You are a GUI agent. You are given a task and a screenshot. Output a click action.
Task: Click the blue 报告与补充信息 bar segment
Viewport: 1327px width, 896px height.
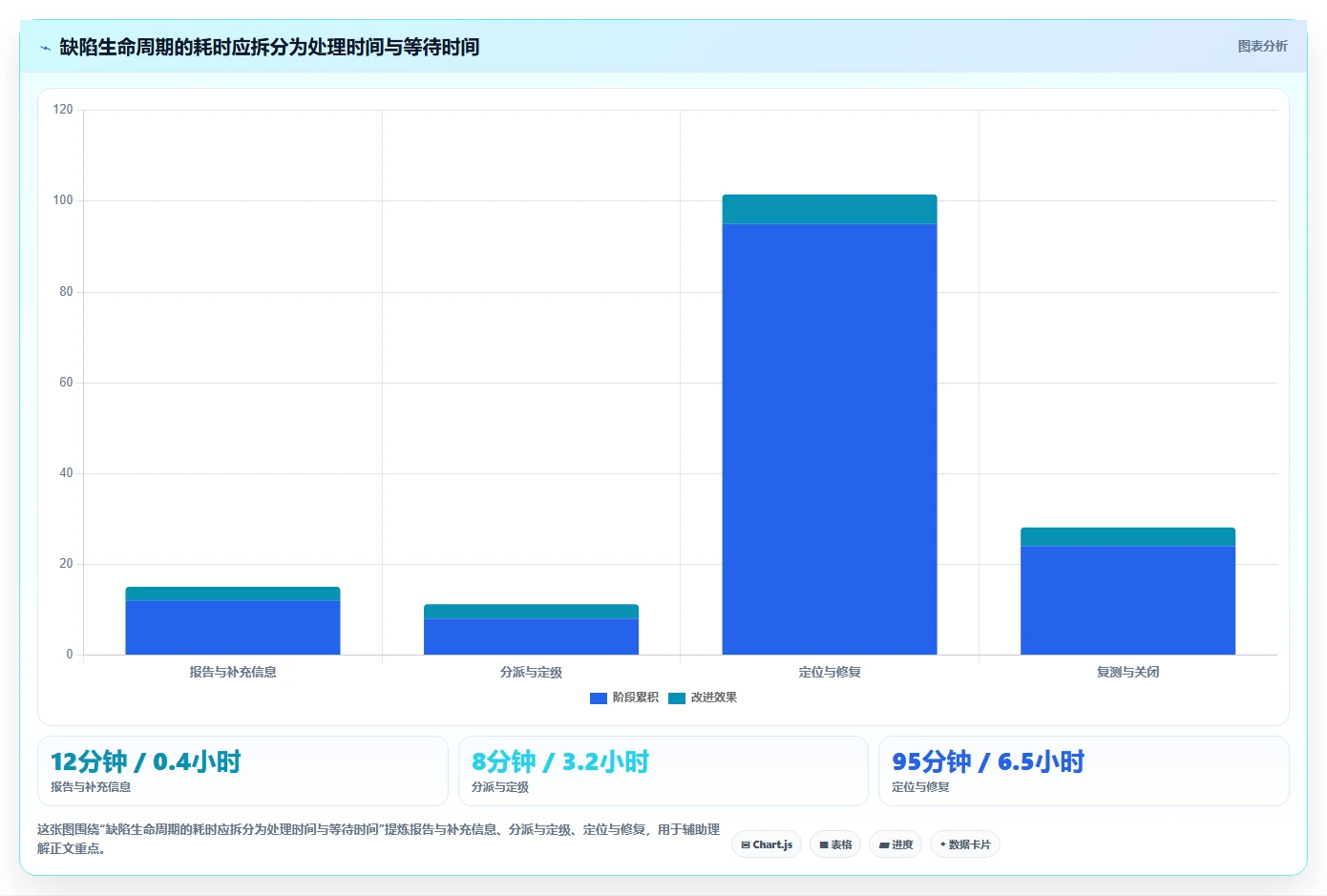pyautogui.click(x=233, y=627)
